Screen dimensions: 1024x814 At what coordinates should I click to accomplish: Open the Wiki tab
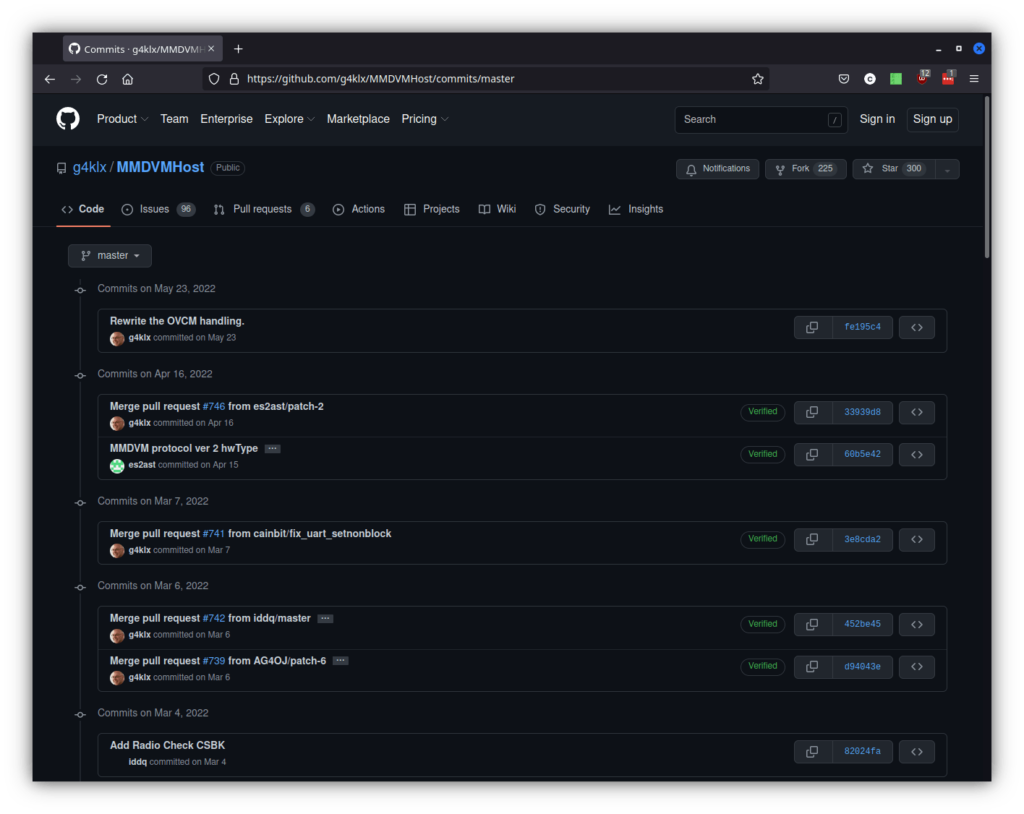(x=498, y=209)
